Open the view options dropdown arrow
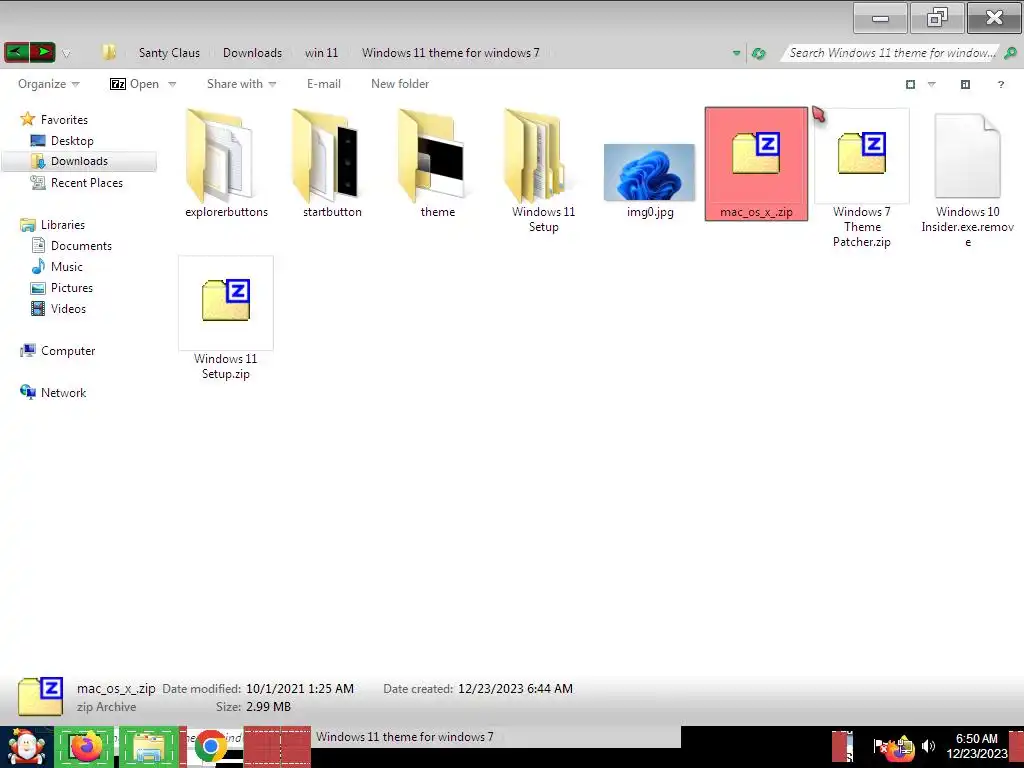1024x768 pixels. [932, 84]
